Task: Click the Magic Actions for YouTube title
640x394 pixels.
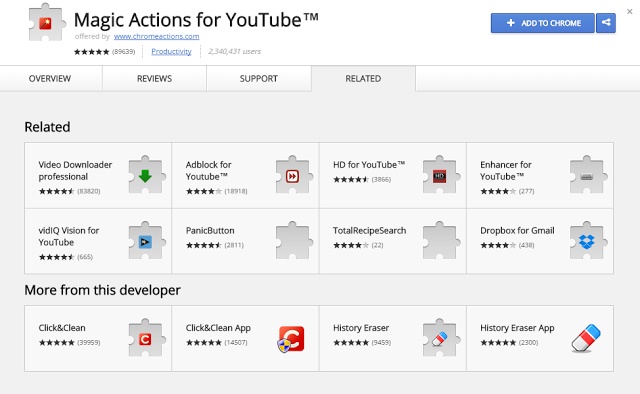Action: 196,20
